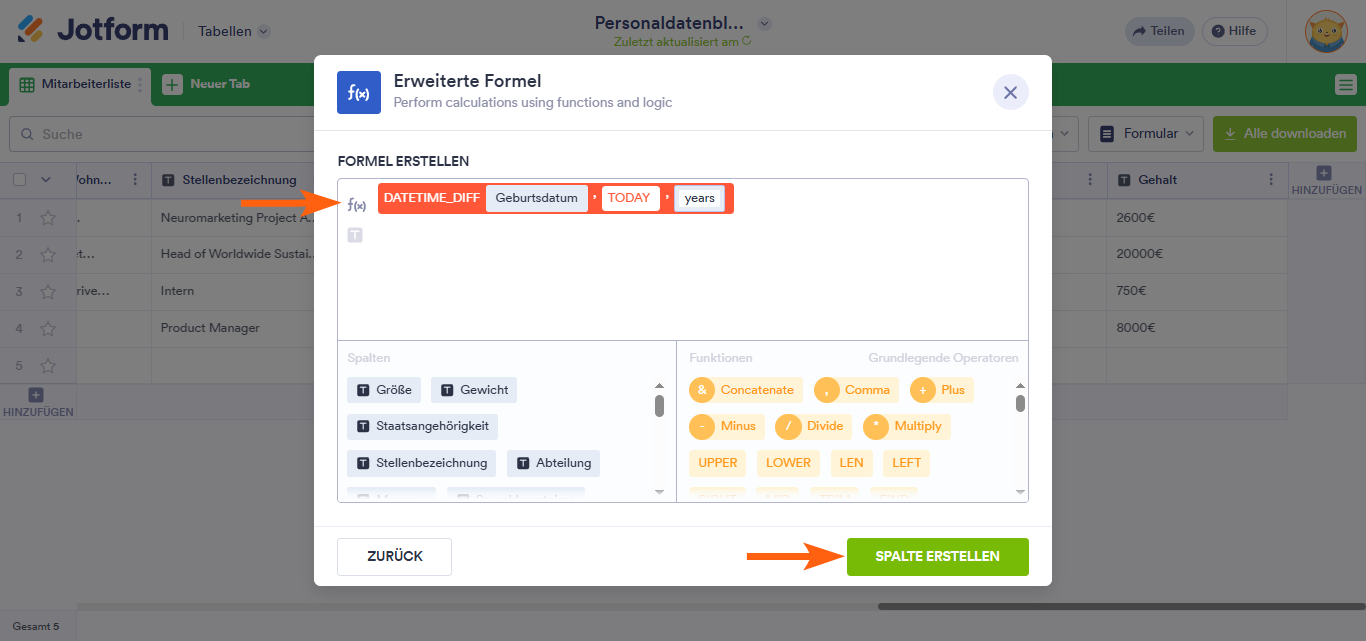Image resolution: width=1366 pixels, height=641 pixels.
Task: Switch to the Mitarbeiterliste tab
Action: (x=84, y=84)
